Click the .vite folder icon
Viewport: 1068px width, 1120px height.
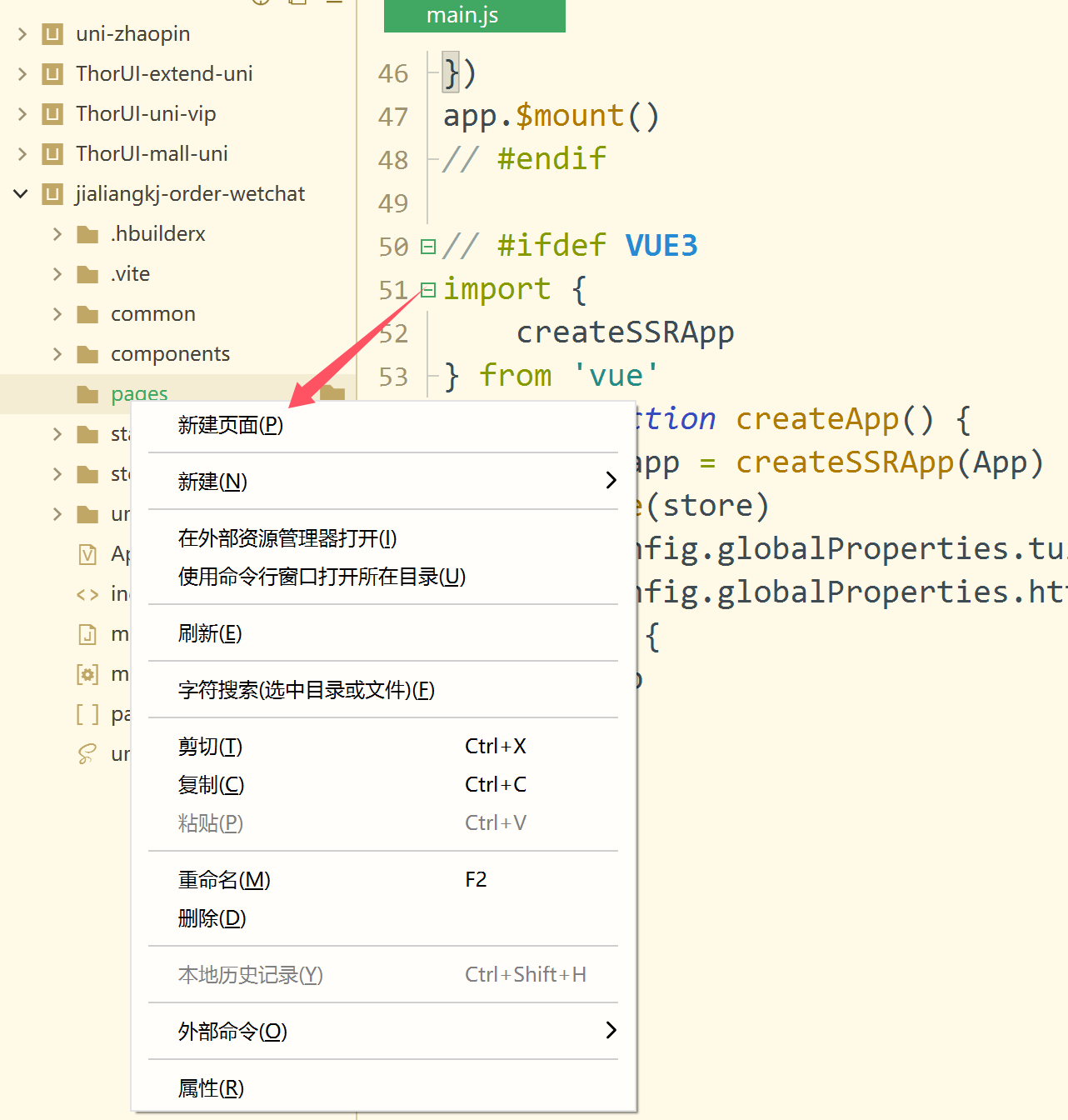tap(87, 274)
